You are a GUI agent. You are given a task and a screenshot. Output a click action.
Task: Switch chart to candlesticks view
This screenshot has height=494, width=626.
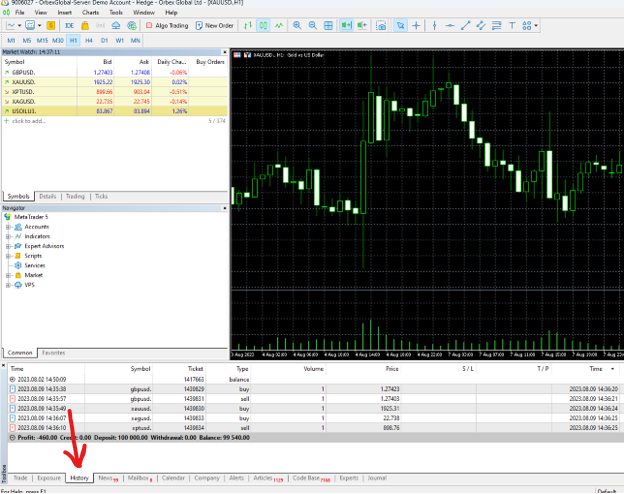(x=263, y=26)
